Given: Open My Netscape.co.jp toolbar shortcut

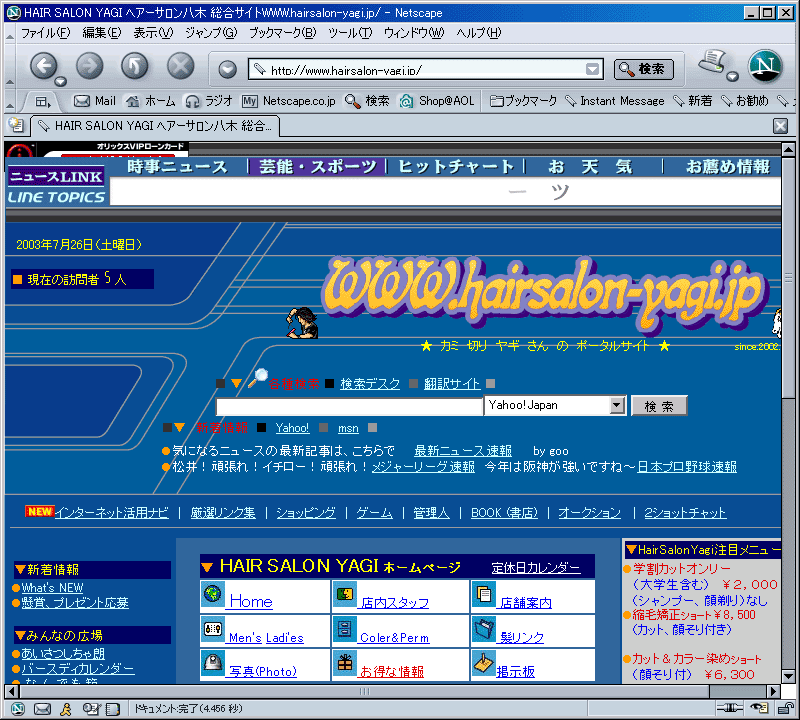Looking at the screenshot, I should pos(289,101).
